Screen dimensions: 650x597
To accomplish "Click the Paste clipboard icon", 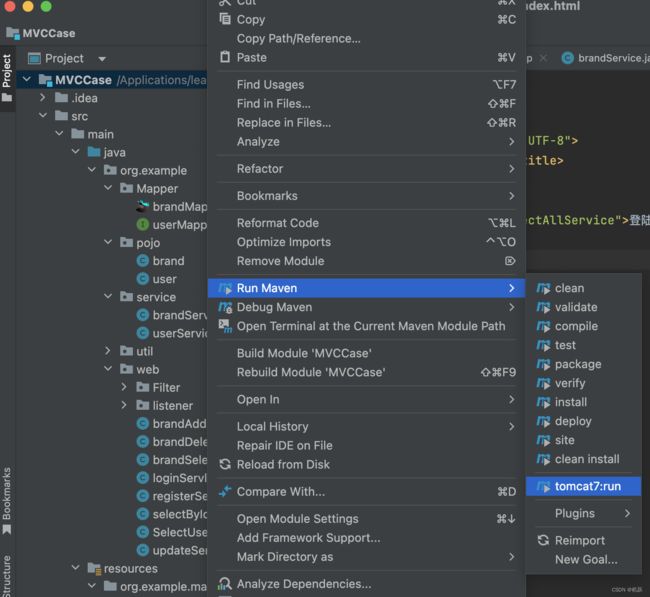I will tap(225, 57).
